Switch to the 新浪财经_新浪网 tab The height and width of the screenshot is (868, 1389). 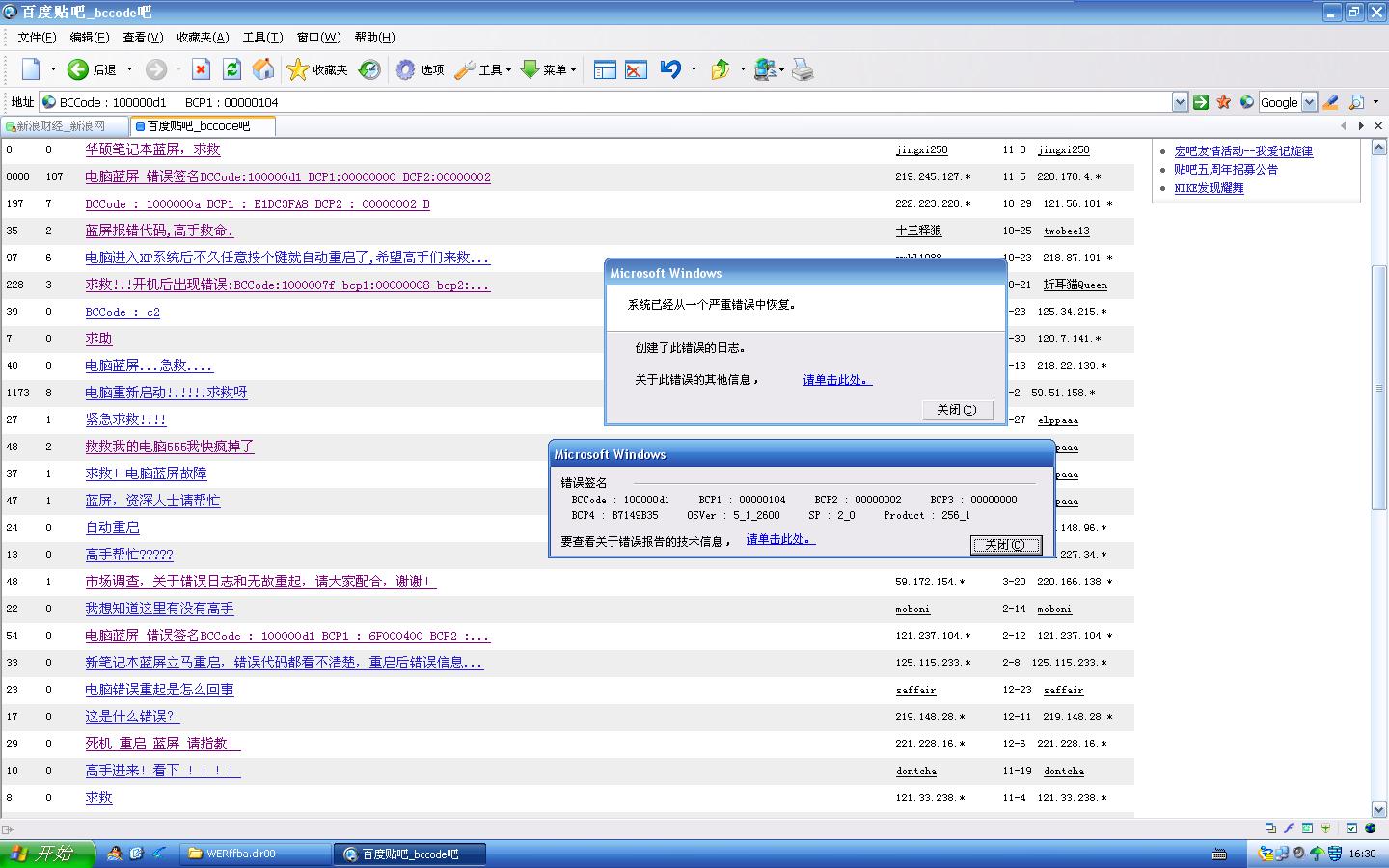(62, 126)
